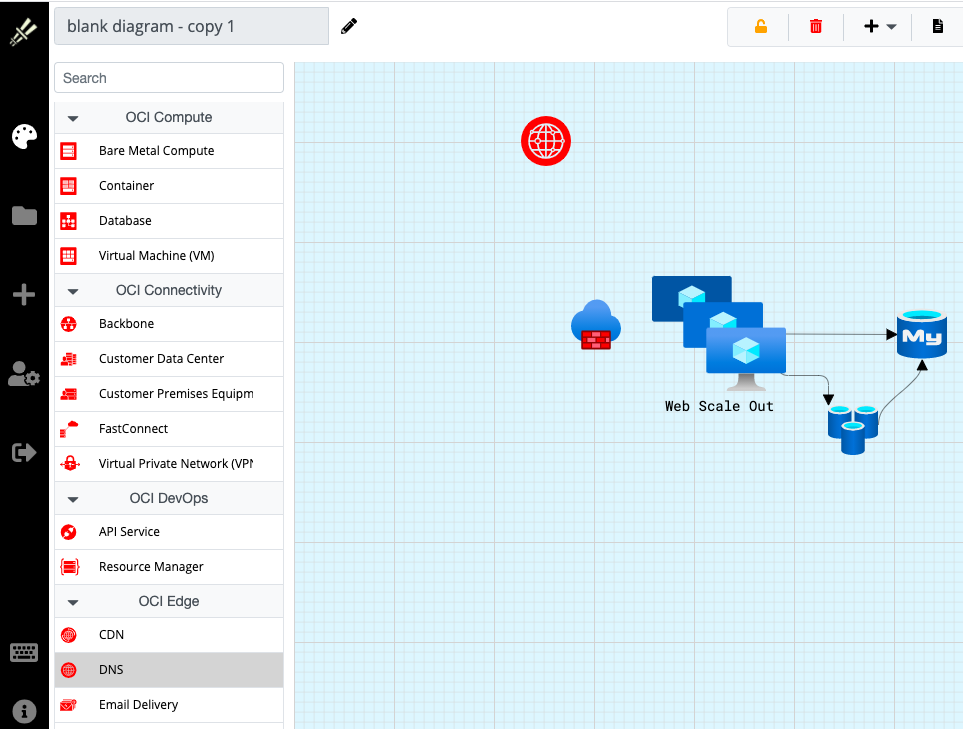This screenshot has height=729, width=963.
Task: Open the keyboard shortcuts icon in sidebar
Action: [24, 652]
